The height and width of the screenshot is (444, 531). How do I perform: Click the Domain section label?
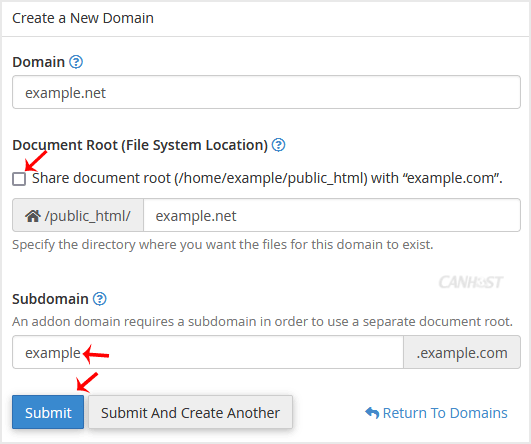(39, 62)
